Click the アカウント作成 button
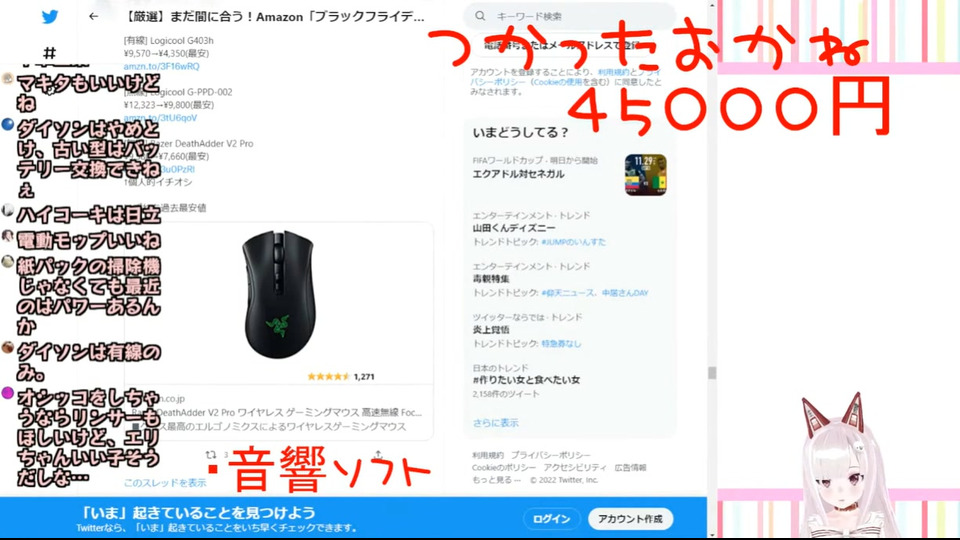The height and width of the screenshot is (540, 960). click(x=630, y=519)
